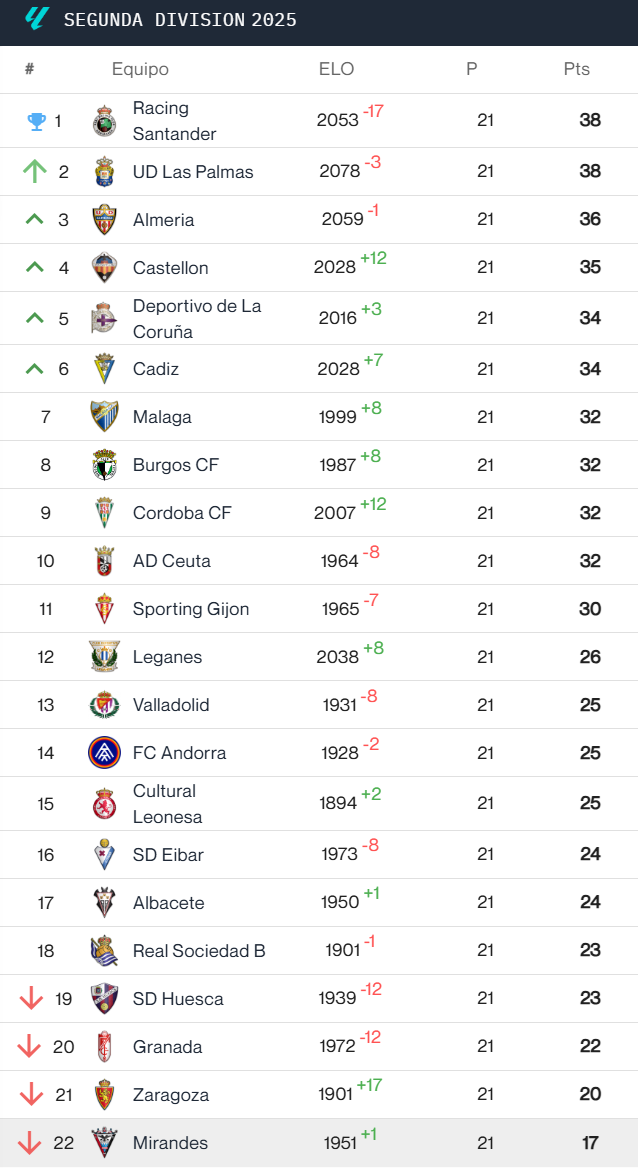Select the SEGUNDA DIVISION 2025 header

[180, 20]
